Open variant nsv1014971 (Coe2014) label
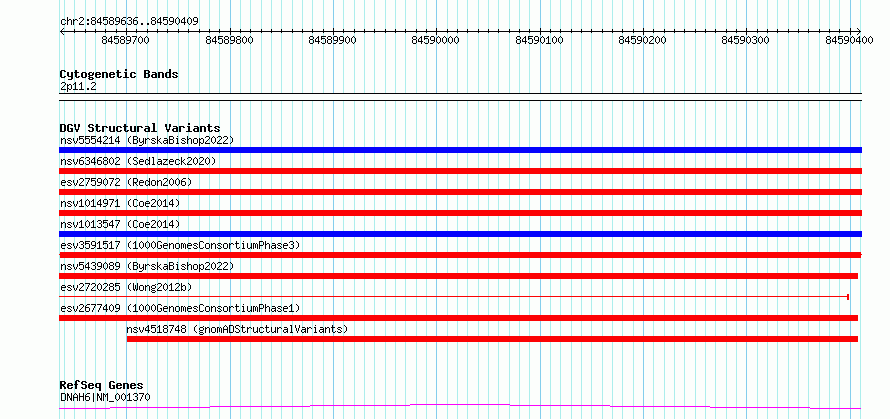The width and height of the screenshot is (890, 419). pos(120,203)
